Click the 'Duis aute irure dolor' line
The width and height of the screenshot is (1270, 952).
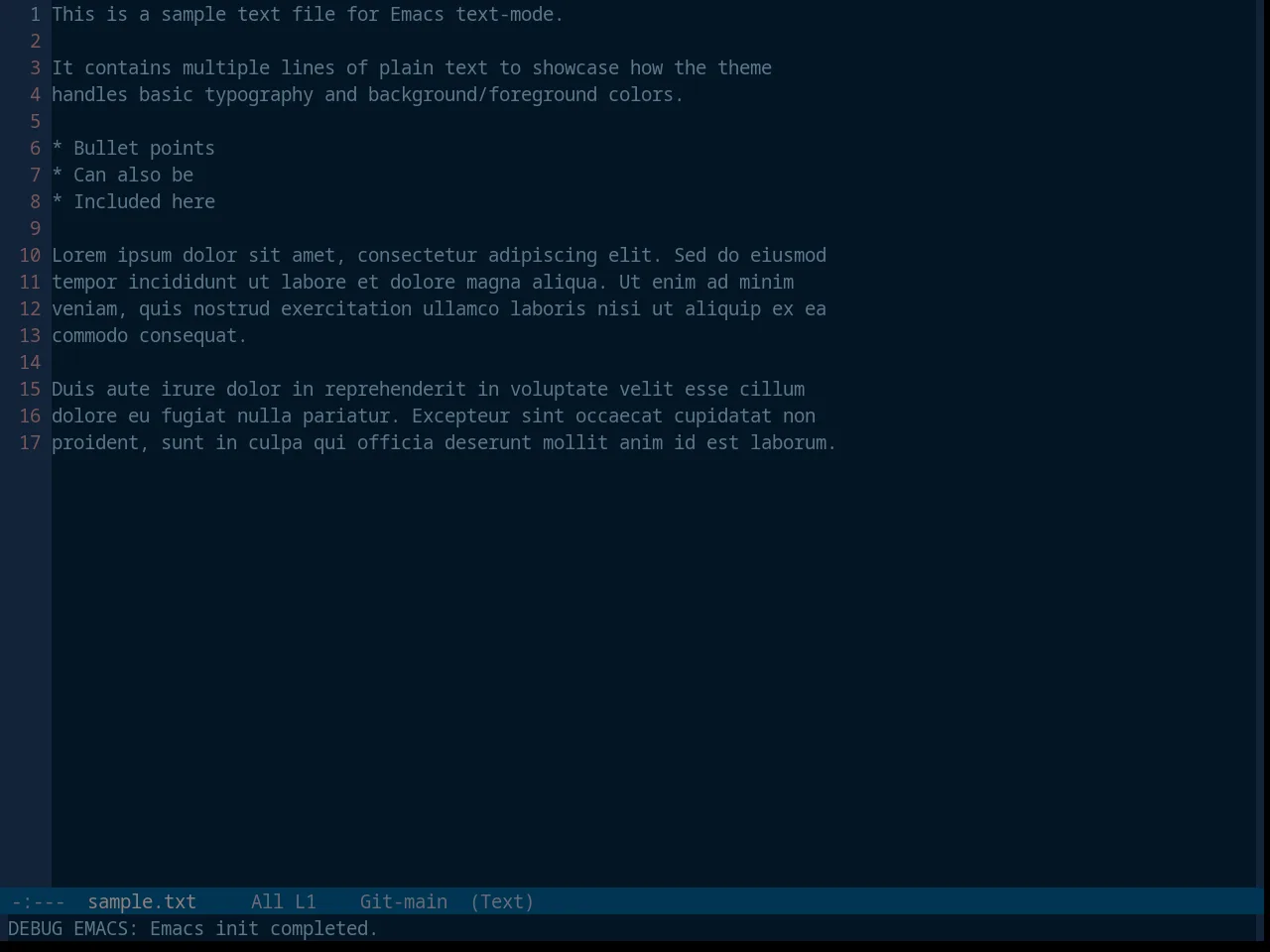tap(428, 389)
